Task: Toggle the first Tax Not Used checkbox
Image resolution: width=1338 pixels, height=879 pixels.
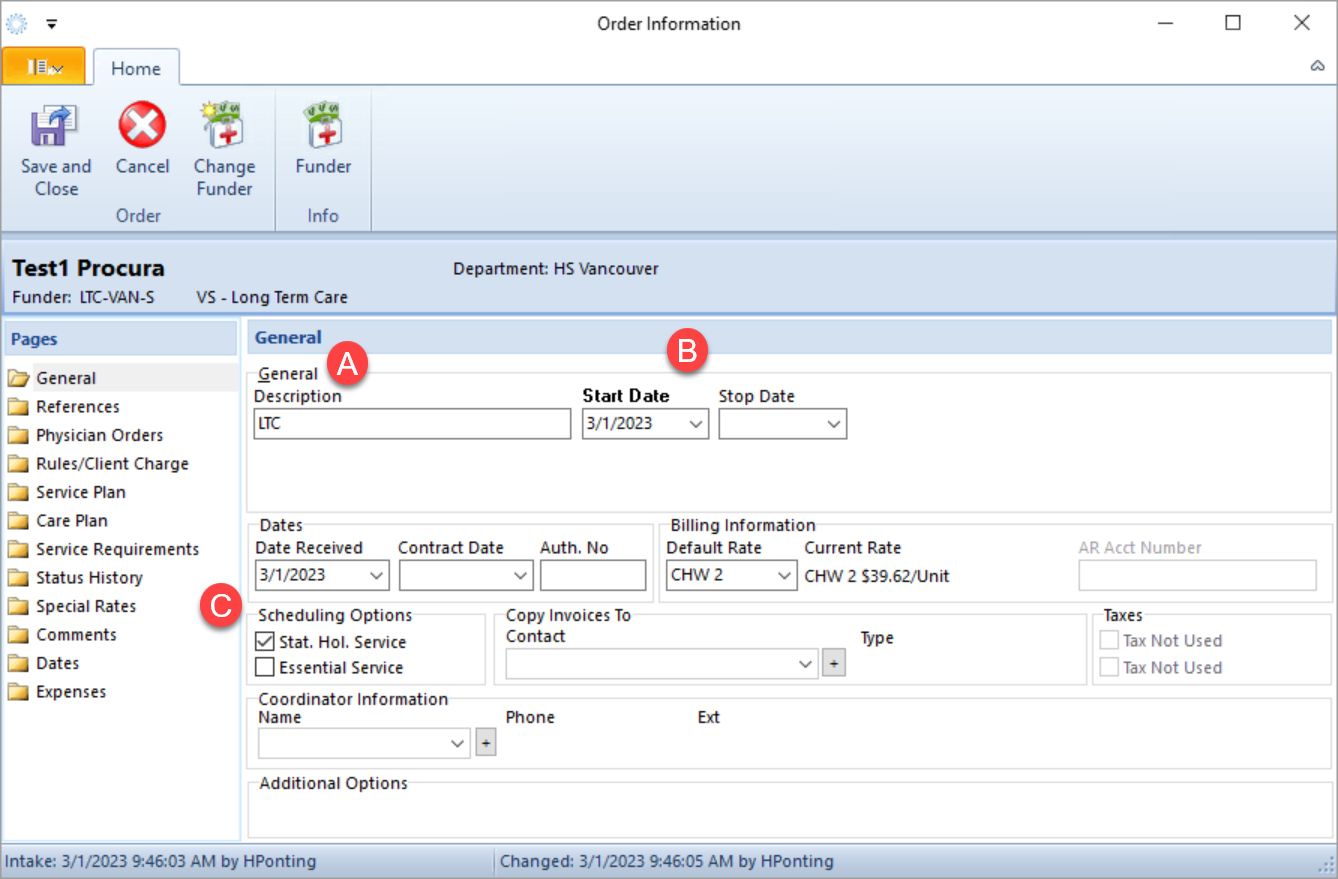Action: tap(1108, 640)
